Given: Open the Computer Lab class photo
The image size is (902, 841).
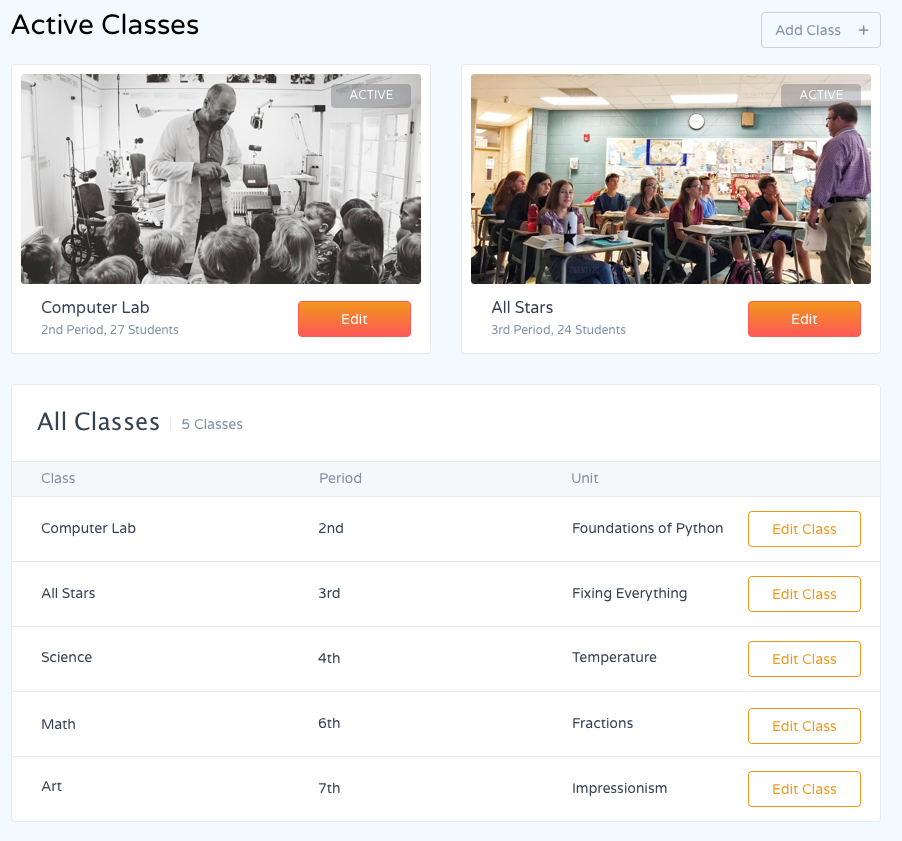Looking at the screenshot, I should pyautogui.click(x=220, y=180).
